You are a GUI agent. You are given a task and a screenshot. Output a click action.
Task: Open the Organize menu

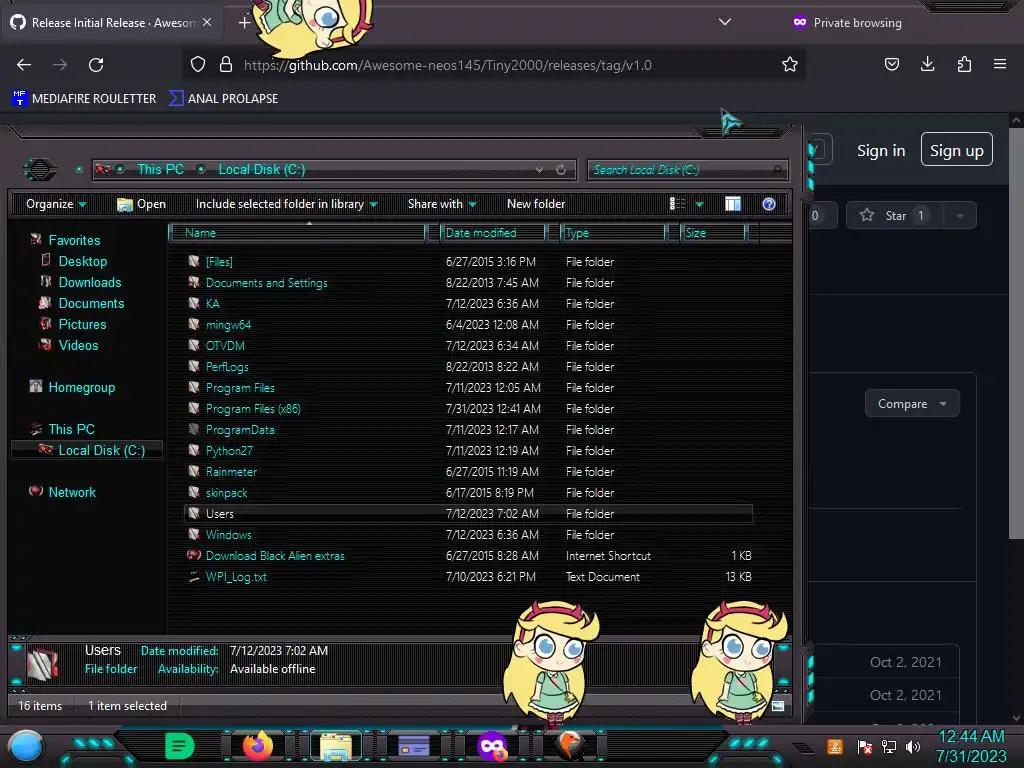tap(56, 204)
